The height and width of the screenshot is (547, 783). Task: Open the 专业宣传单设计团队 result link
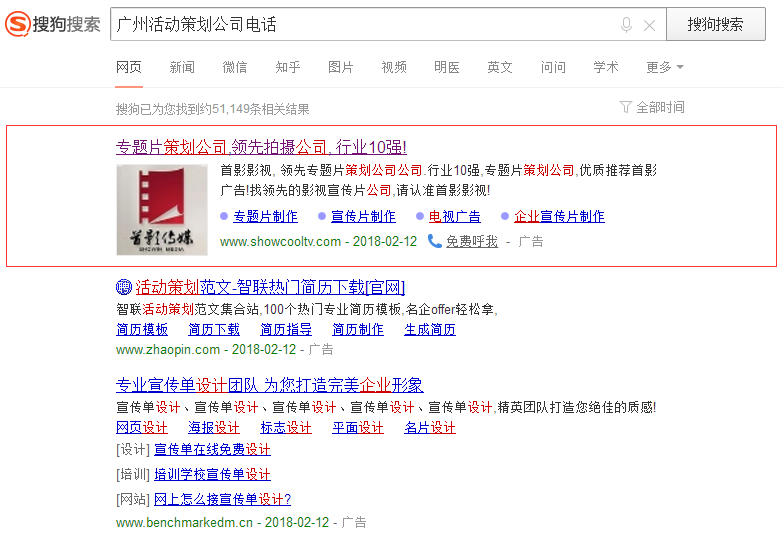pos(269,385)
